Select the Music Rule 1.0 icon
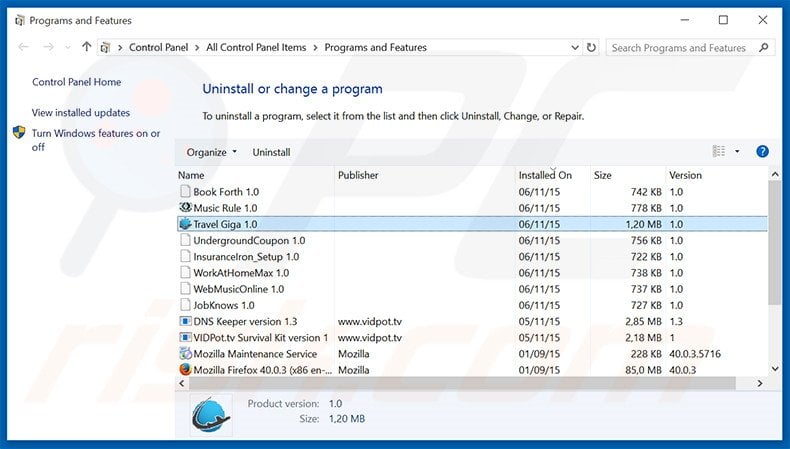This screenshot has height=449, width=790. click(185, 208)
